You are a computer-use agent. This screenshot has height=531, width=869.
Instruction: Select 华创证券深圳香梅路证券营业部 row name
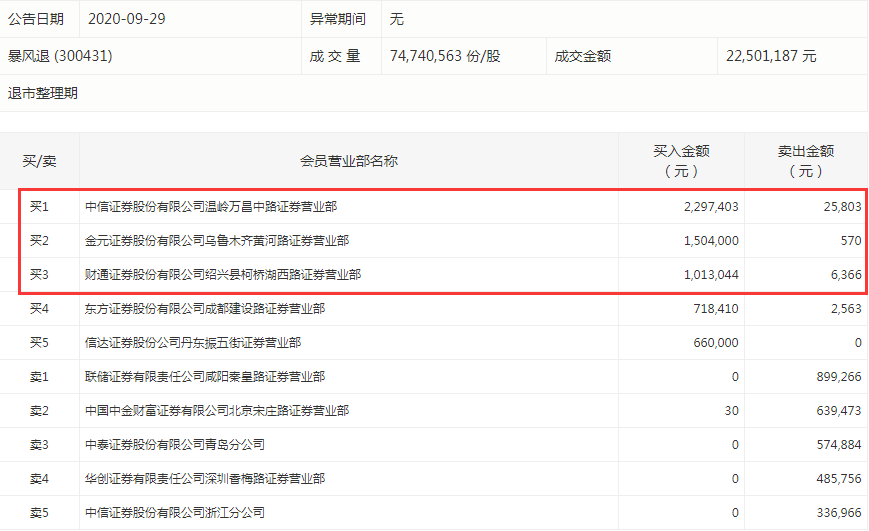(x=205, y=479)
